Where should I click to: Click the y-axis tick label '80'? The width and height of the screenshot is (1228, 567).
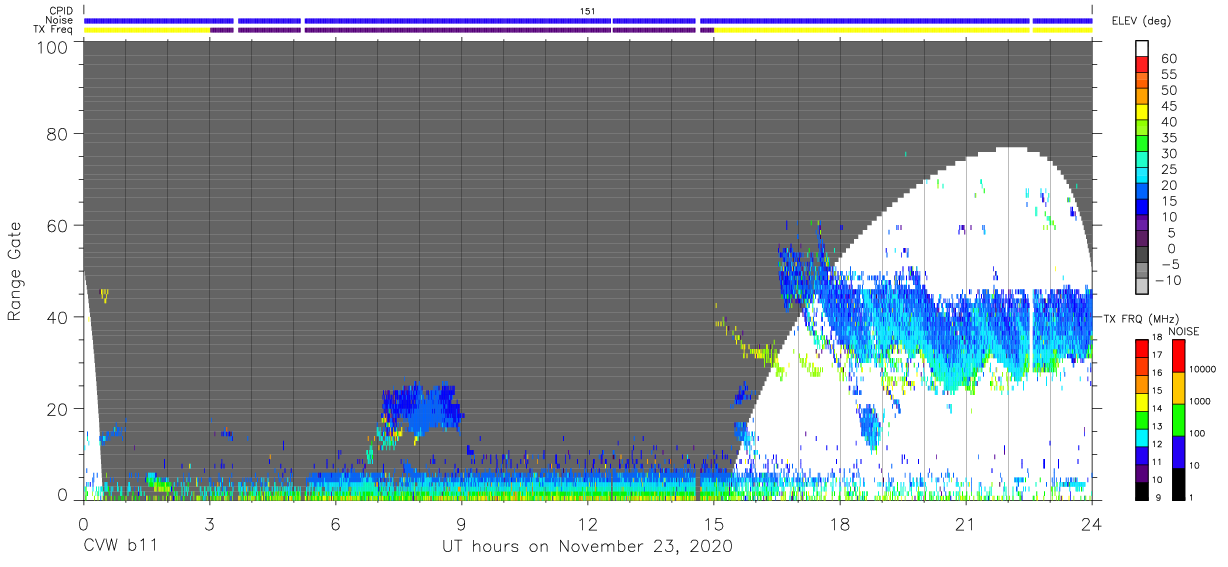59,133
